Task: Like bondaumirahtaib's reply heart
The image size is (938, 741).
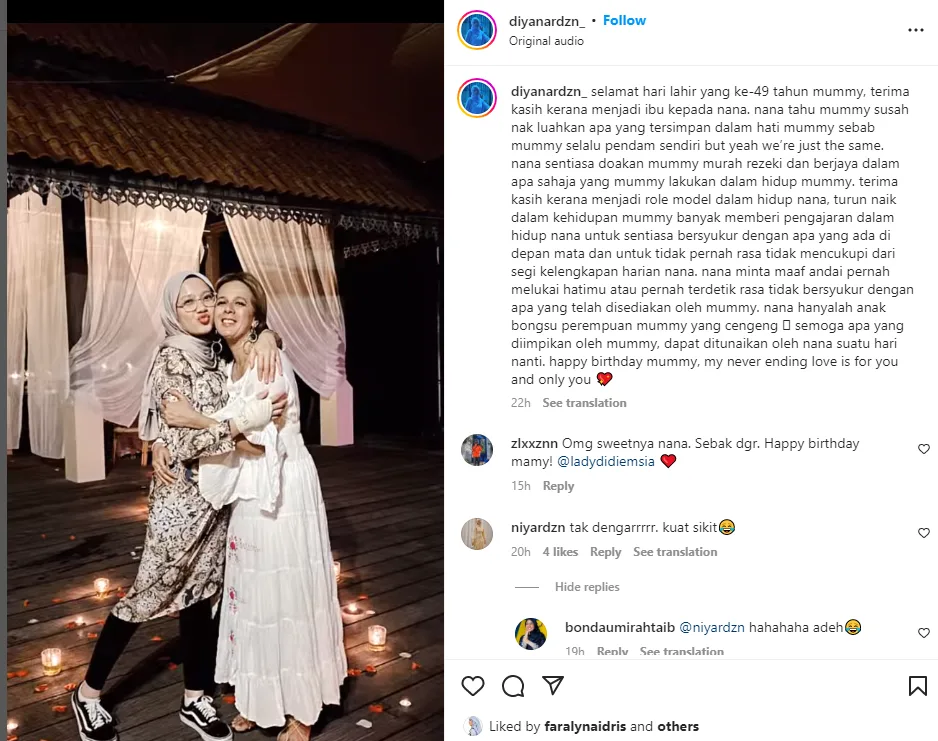Action: tap(924, 633)
